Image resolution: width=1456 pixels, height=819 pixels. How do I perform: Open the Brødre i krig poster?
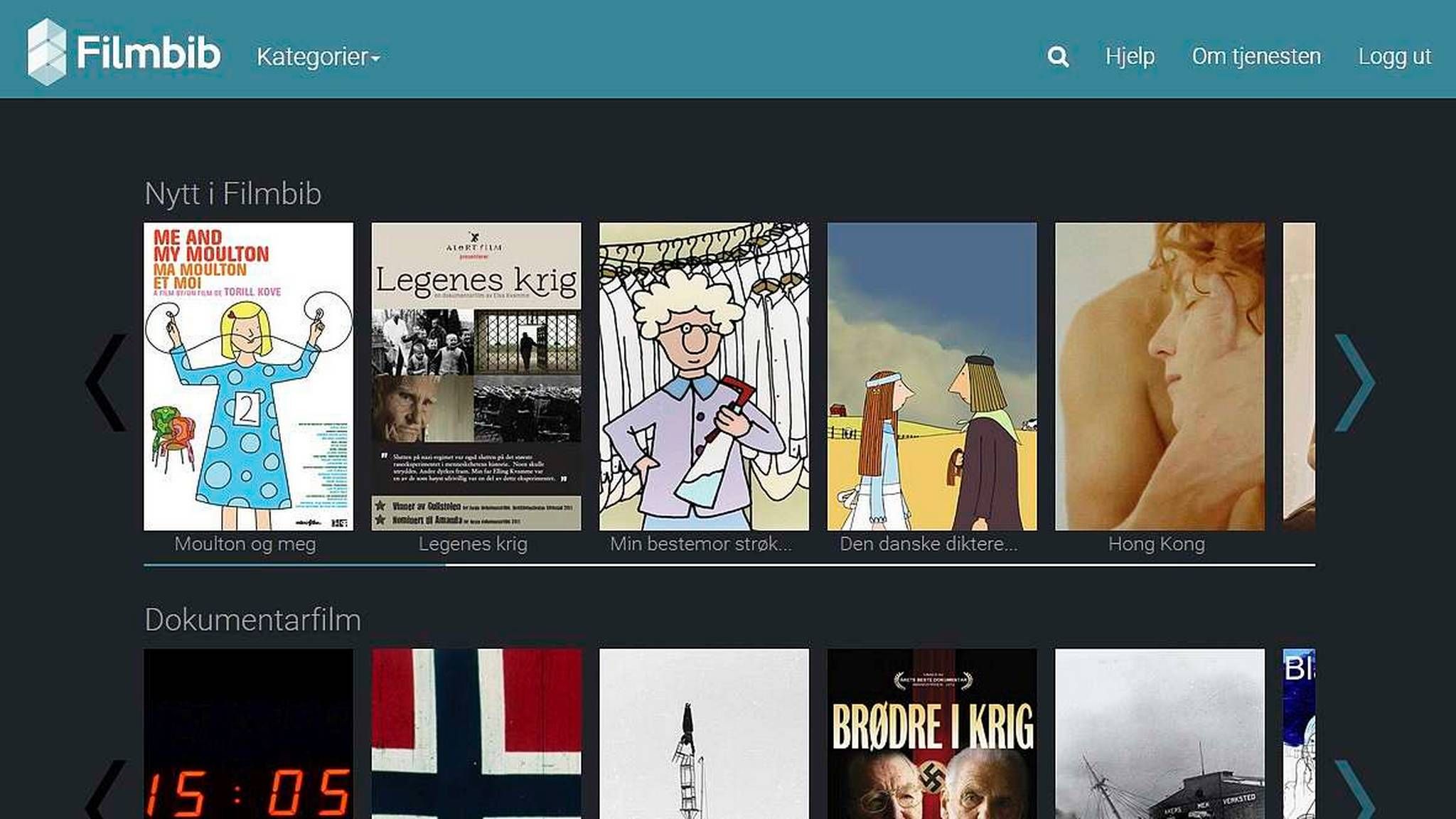[x=932, y=734]
